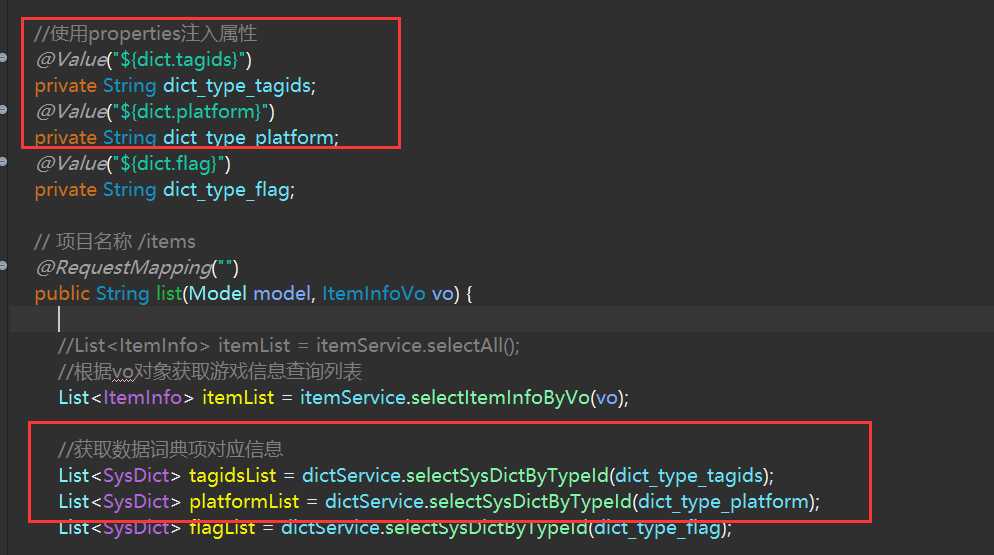Click the 'flagList' variable name

[222, 528]
